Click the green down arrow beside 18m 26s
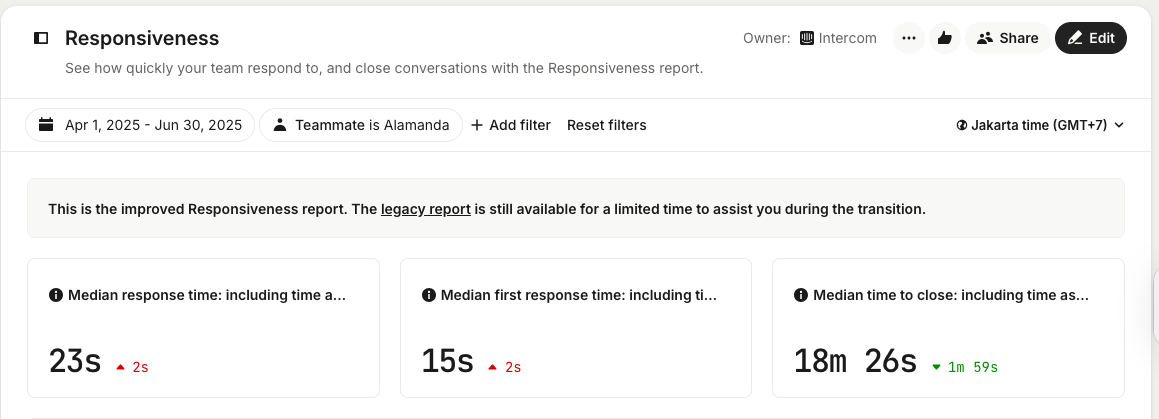Screen dimensions: 1159x419 (936, 367)
